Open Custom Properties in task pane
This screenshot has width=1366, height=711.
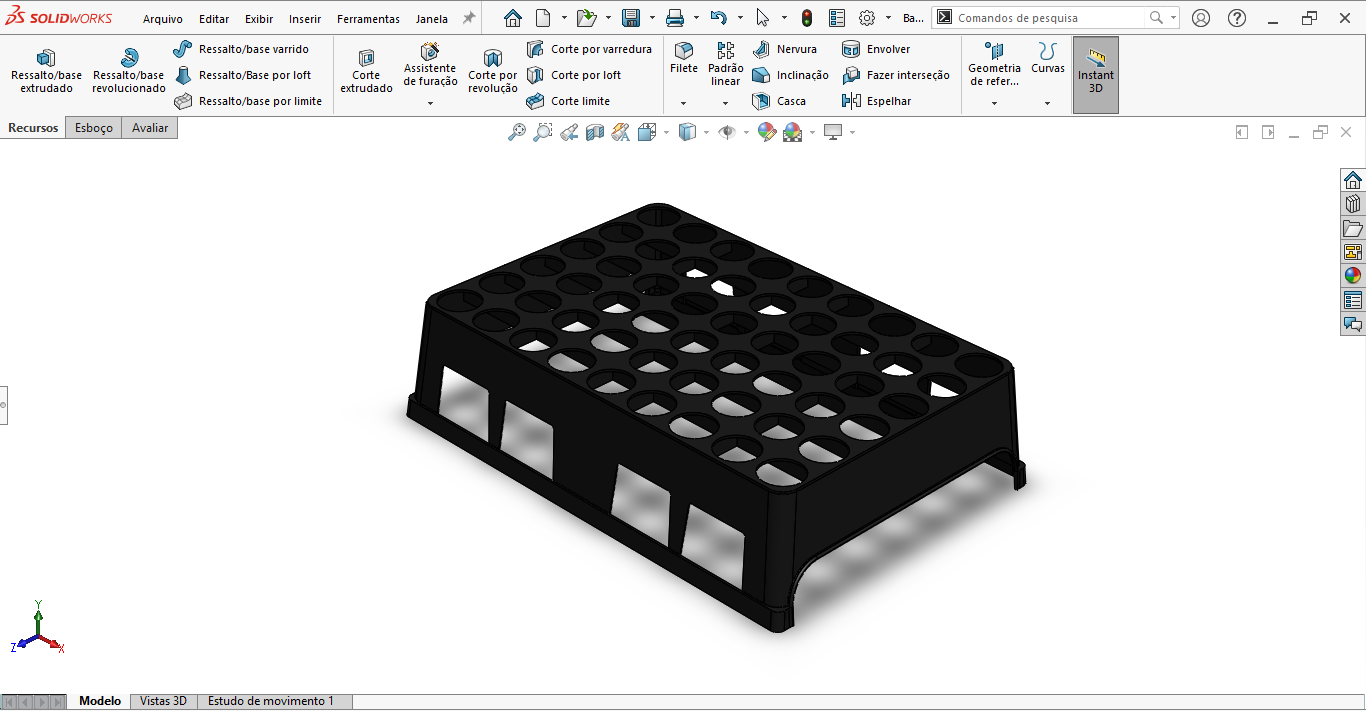pyautogui.click(x=1353, y=300)
